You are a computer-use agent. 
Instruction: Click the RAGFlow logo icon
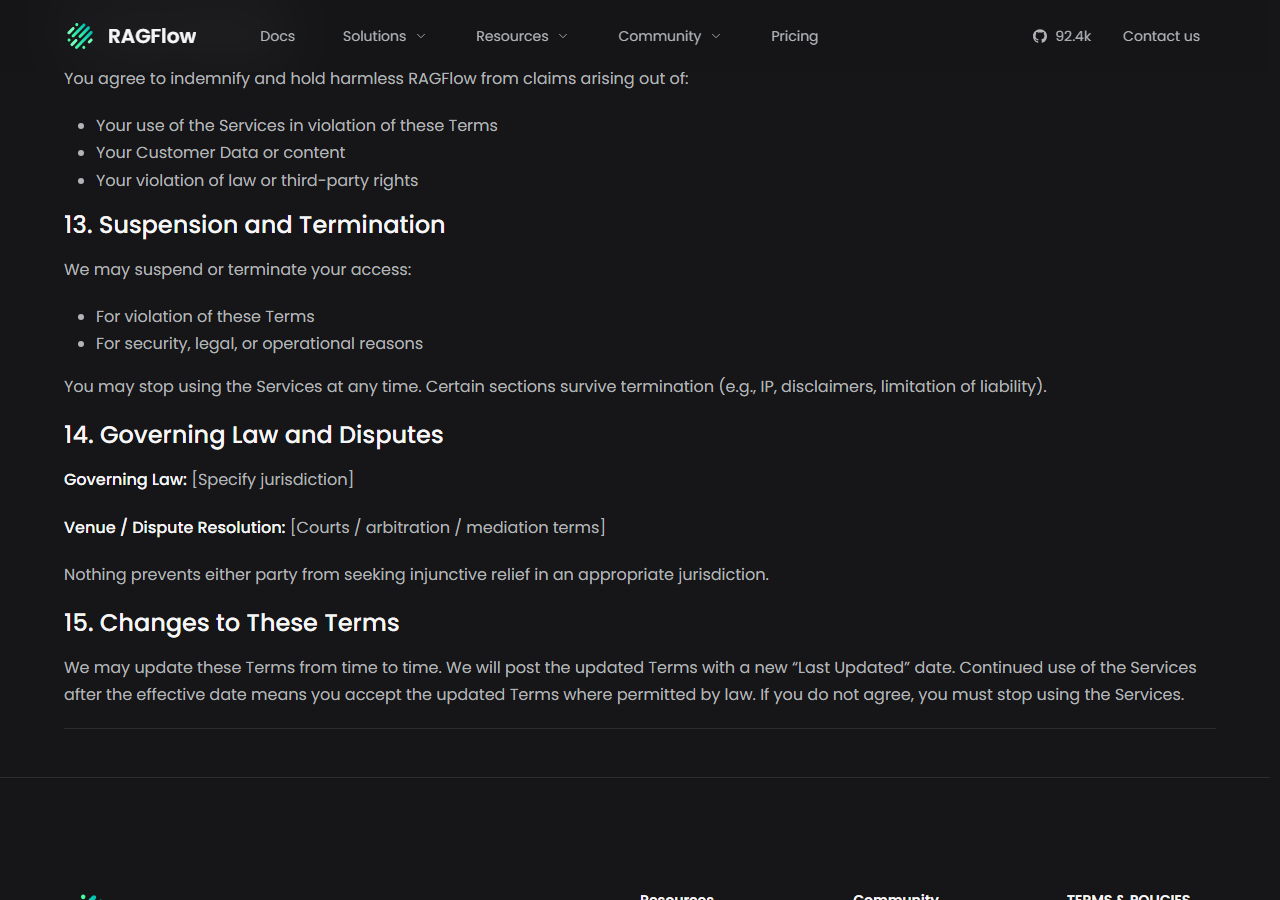[x=80, y=36]
